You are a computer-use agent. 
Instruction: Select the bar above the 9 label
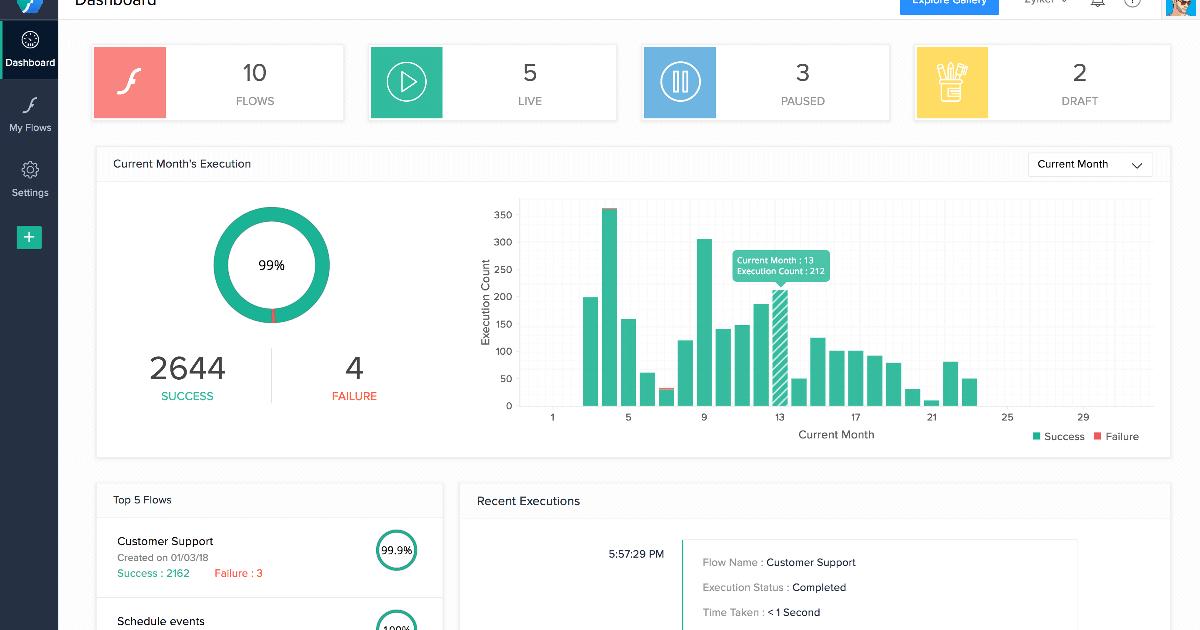(x=704, y=322)
